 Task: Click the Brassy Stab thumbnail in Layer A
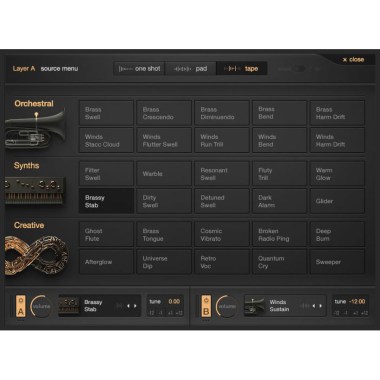pos(69,306)
